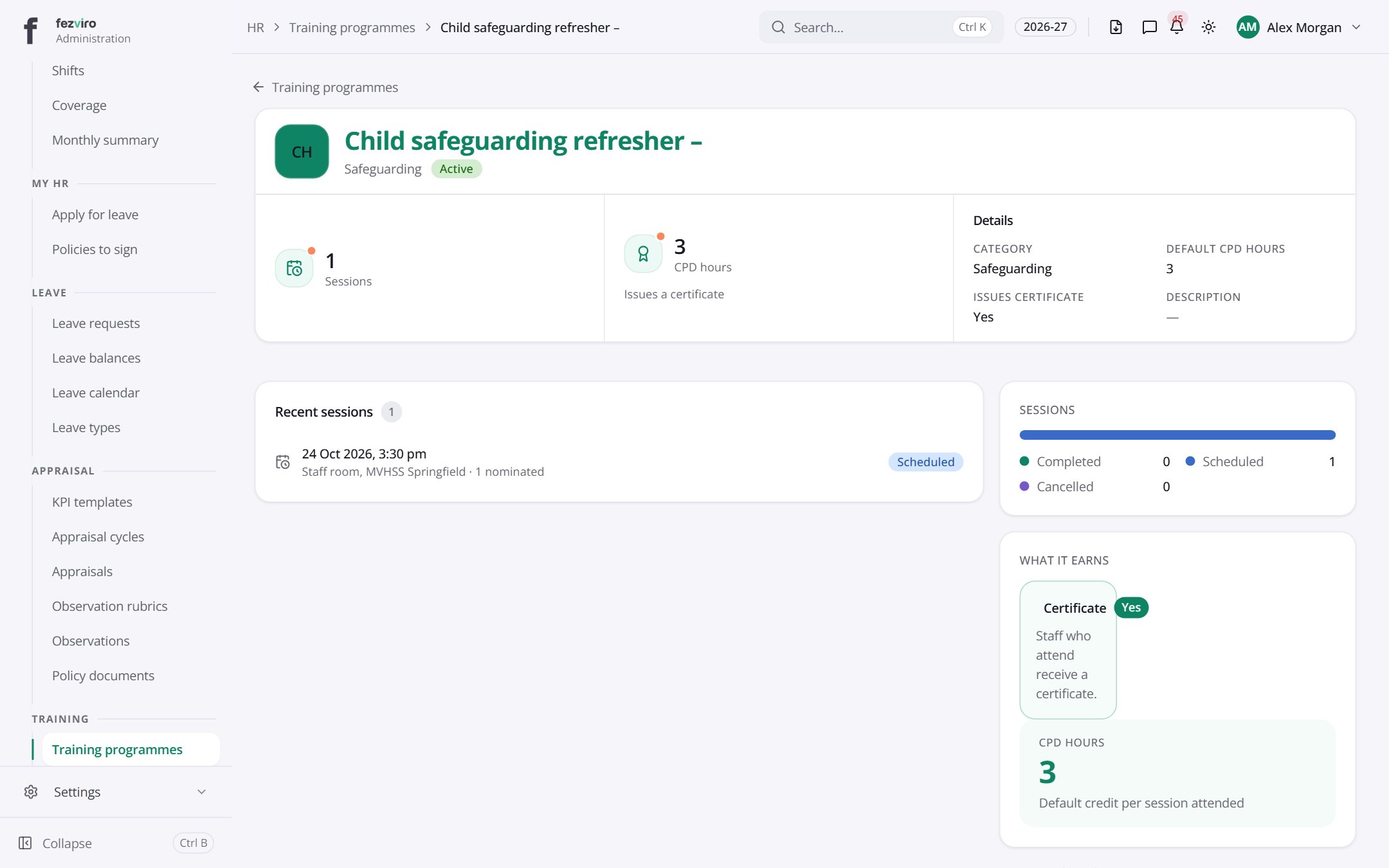1389x868 pixels.
Task: Open the 2026-27 academic year selector
Action: click(1045, 27)
